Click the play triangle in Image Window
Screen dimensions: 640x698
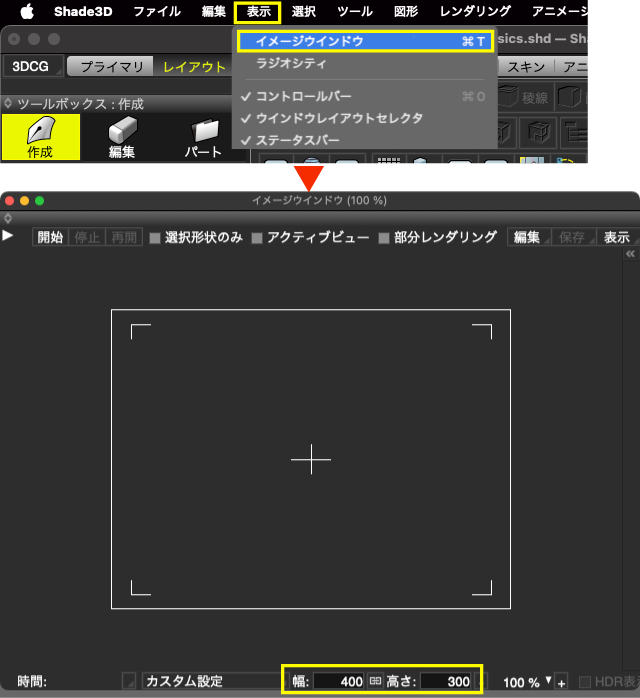pos(8,235)
